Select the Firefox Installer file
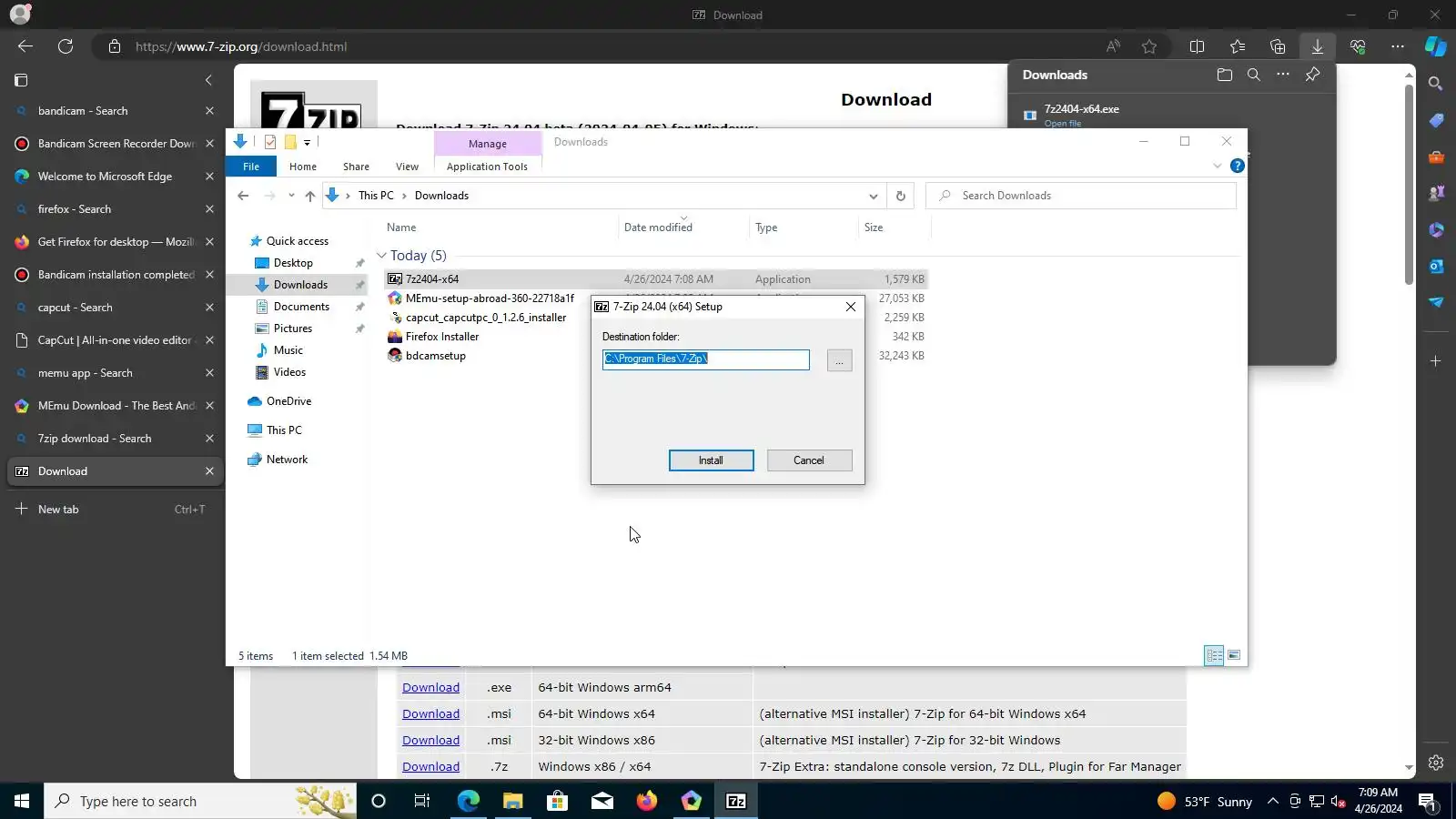 click(442, 337)
